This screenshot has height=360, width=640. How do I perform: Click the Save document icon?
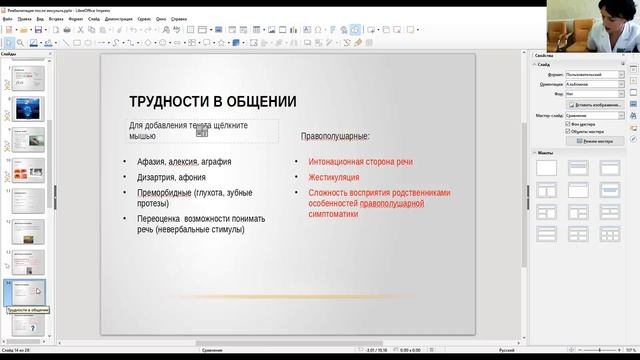38,30
